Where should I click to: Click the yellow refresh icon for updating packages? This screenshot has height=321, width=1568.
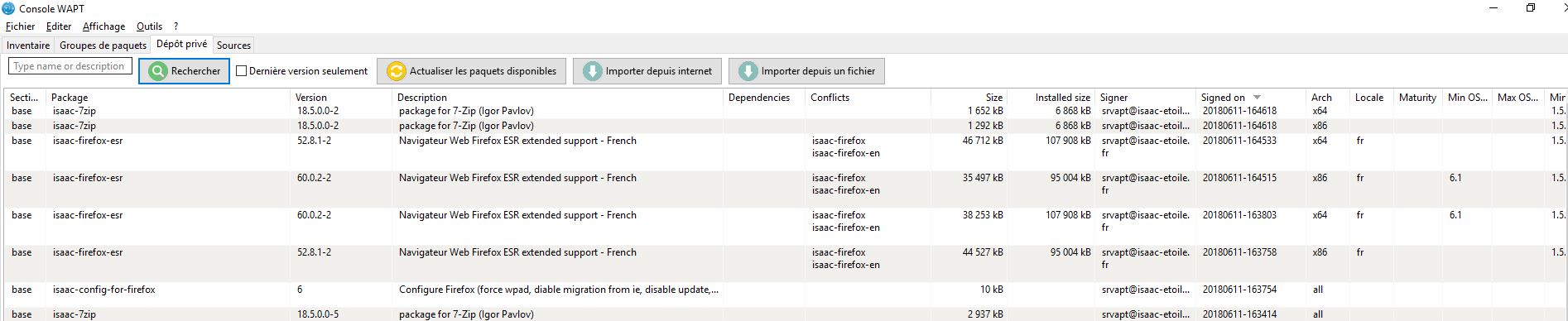tap(397, 71)
